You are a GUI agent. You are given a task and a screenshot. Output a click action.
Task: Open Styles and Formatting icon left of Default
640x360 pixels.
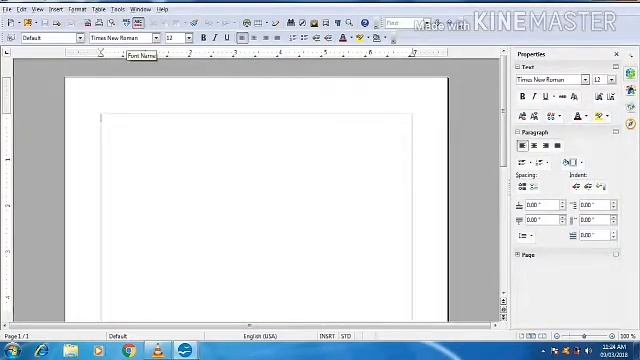coord(11,38)
